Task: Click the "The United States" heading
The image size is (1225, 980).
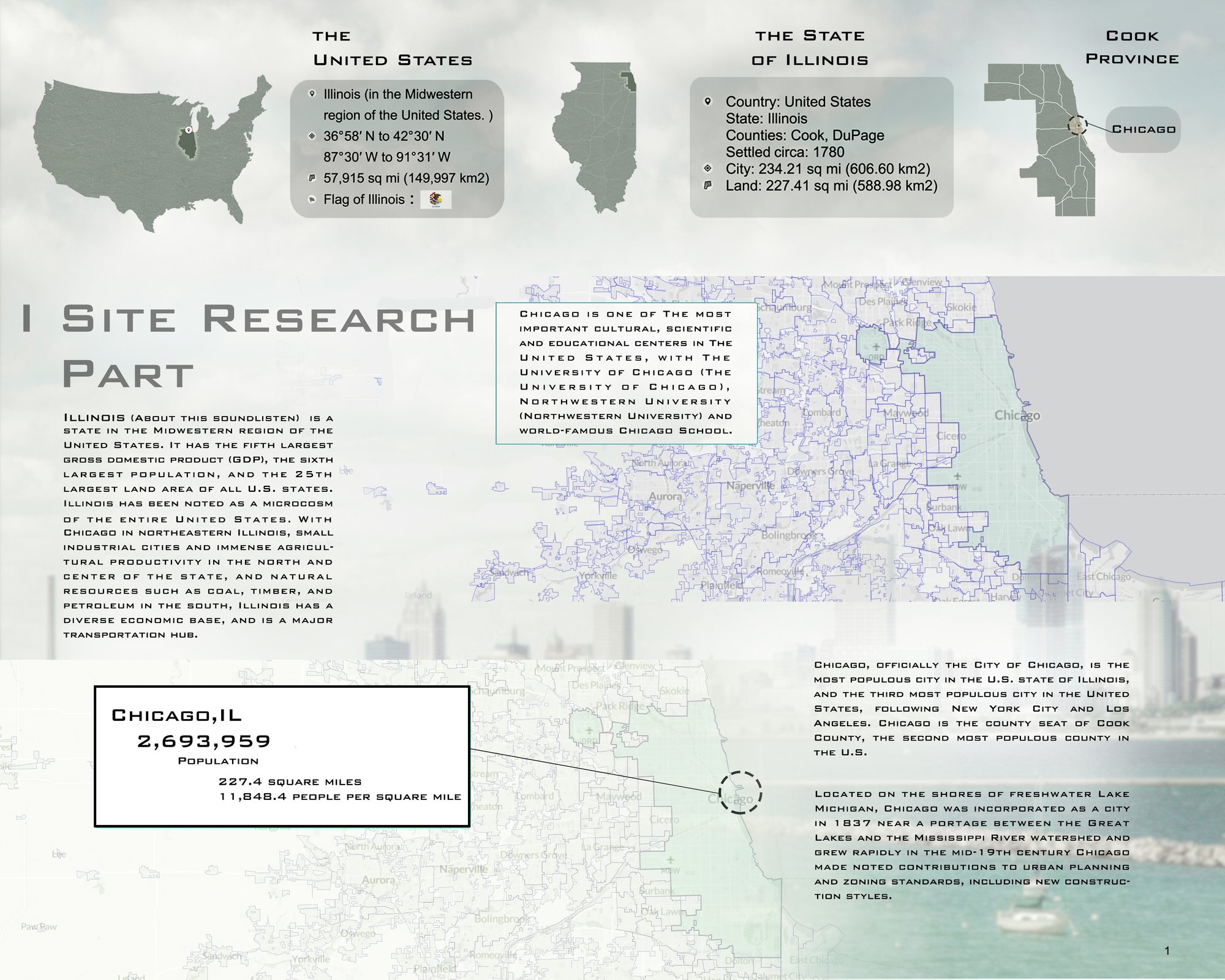Action: point(393,48)
